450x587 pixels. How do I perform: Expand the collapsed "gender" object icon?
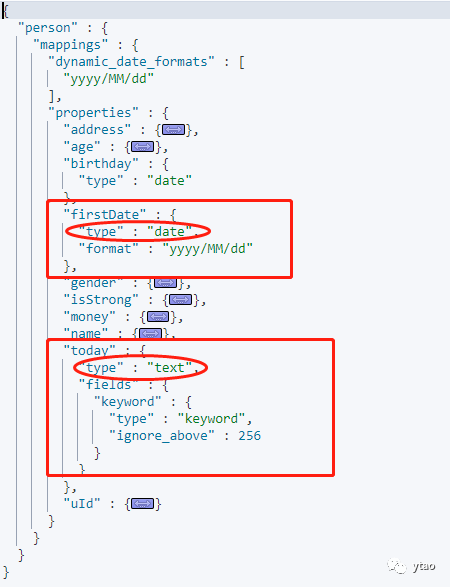click(x=165, y=283)
